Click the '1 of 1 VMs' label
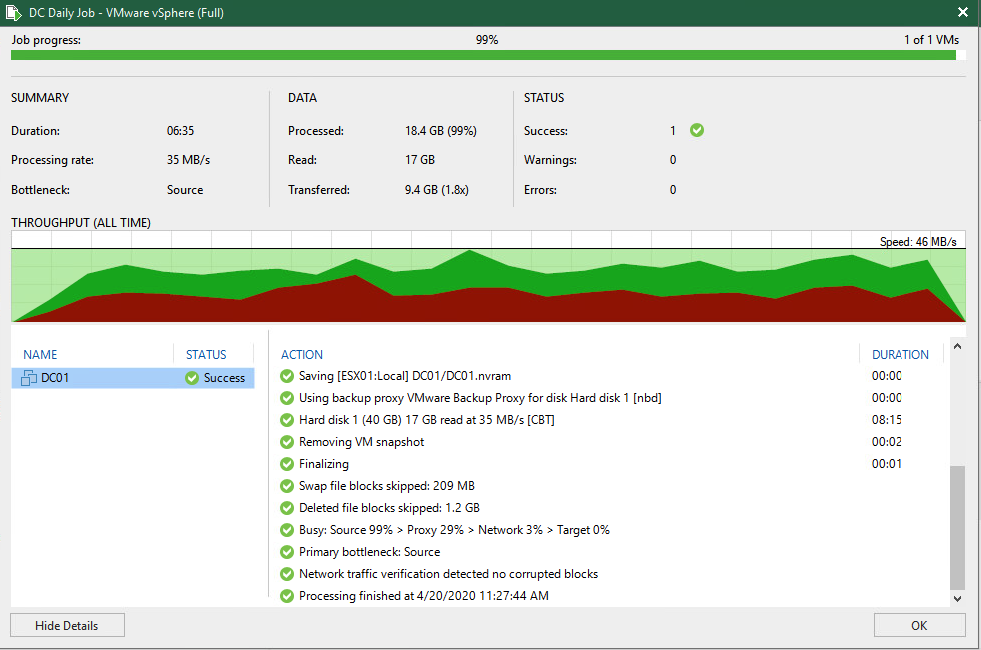The width and height of the screenshot is (981, 650). tap(931, 40)
